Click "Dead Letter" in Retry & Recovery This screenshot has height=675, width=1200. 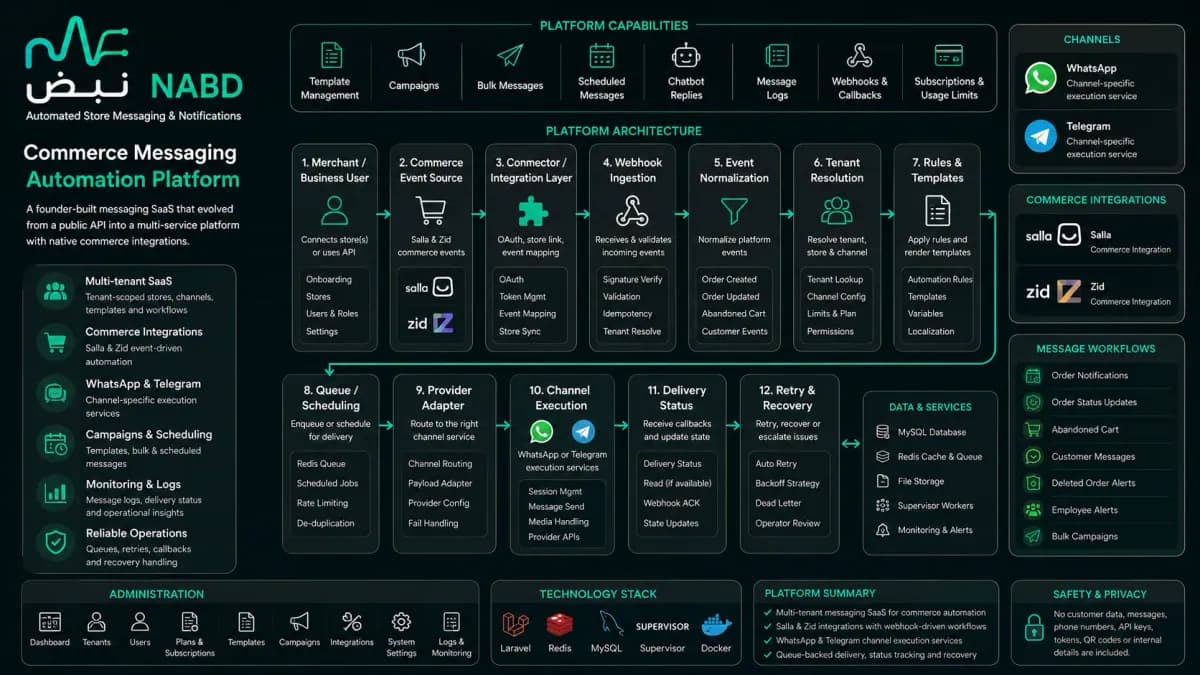click(x=779, y=503)
